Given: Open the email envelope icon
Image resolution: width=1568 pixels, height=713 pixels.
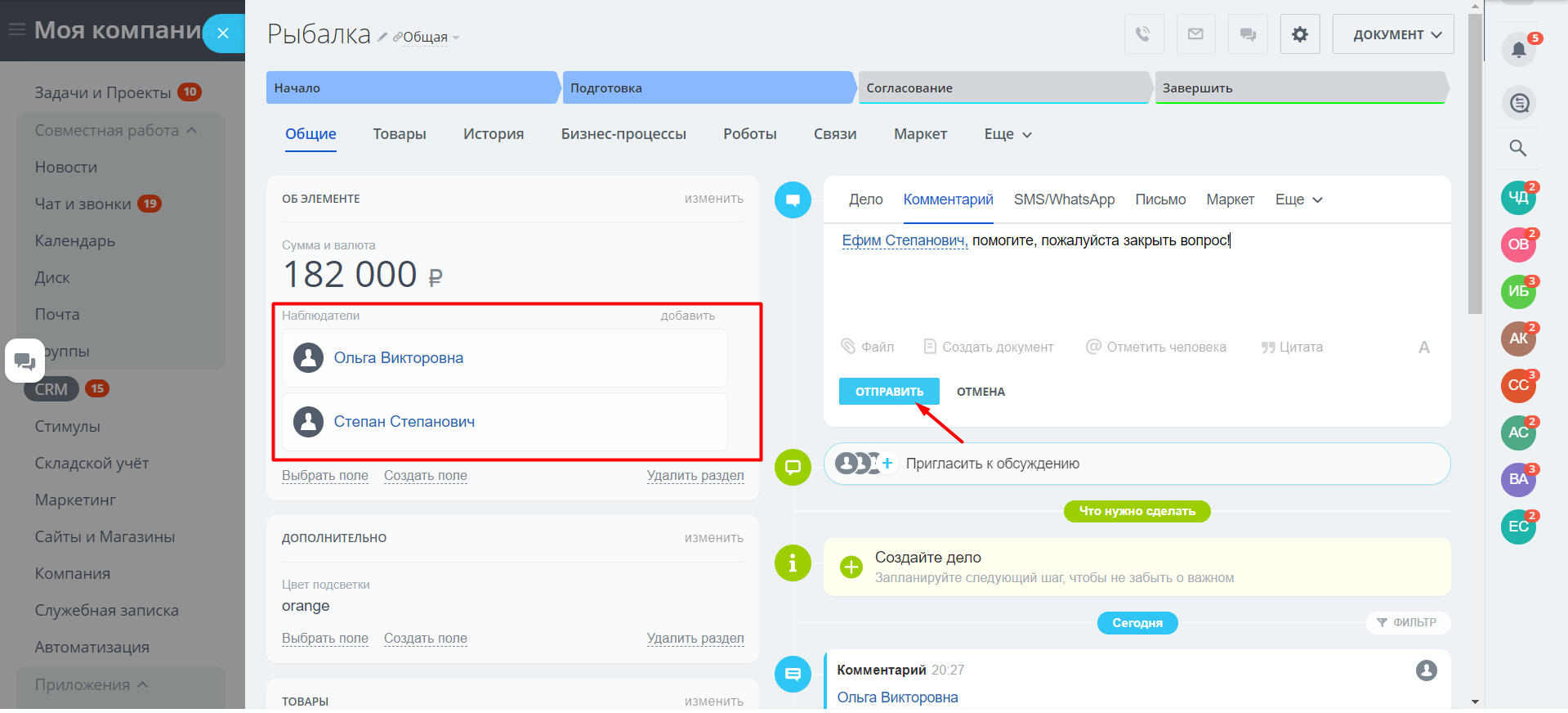Looking at the screenshot, I should tap(1195, 34).
